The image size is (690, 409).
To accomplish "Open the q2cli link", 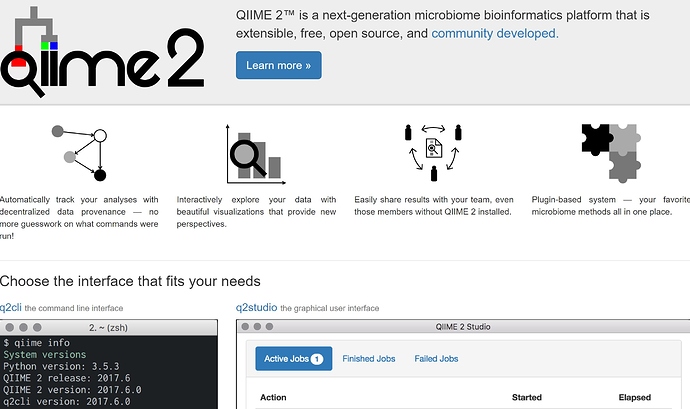I will point(11,307).
